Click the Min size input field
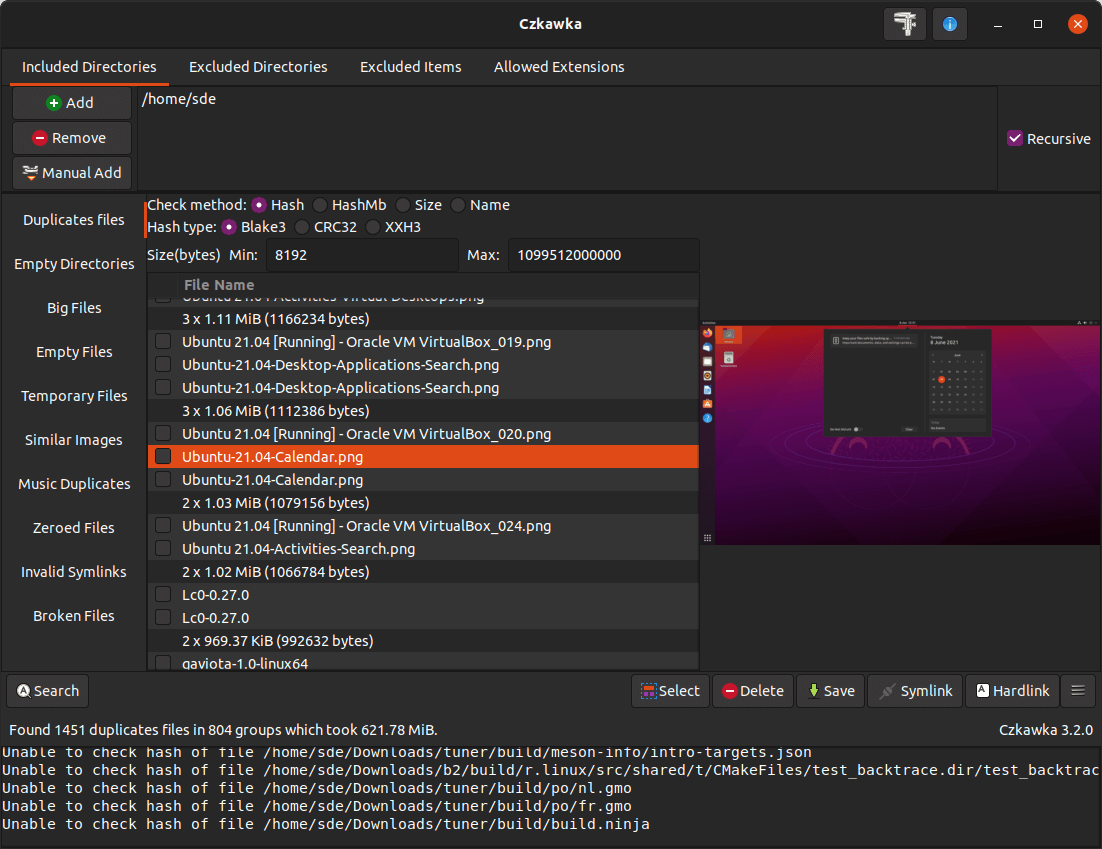This screenshot has height=849, width=1102. click(362, 255)
